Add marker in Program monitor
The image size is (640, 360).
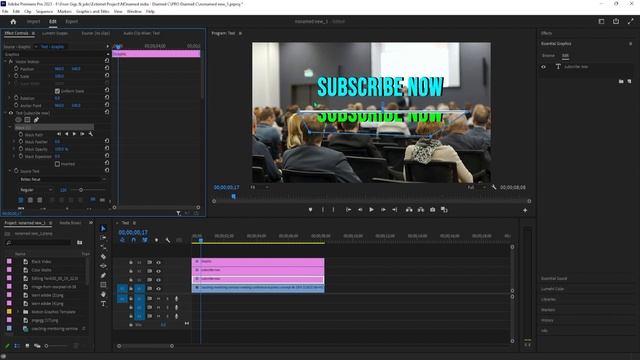click(x=310, y=210)
